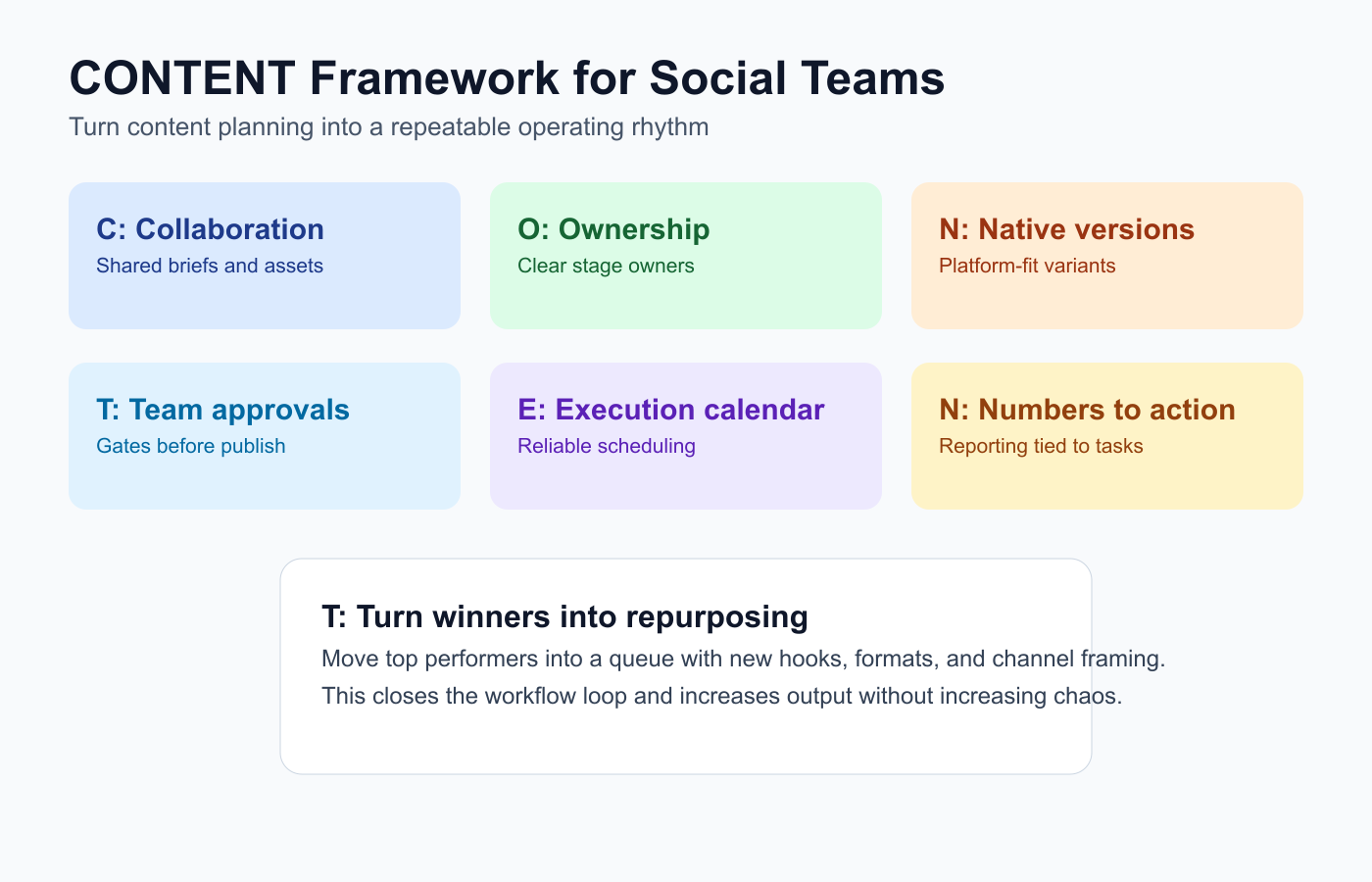Click 'Reliable scheduling' text

607,446
